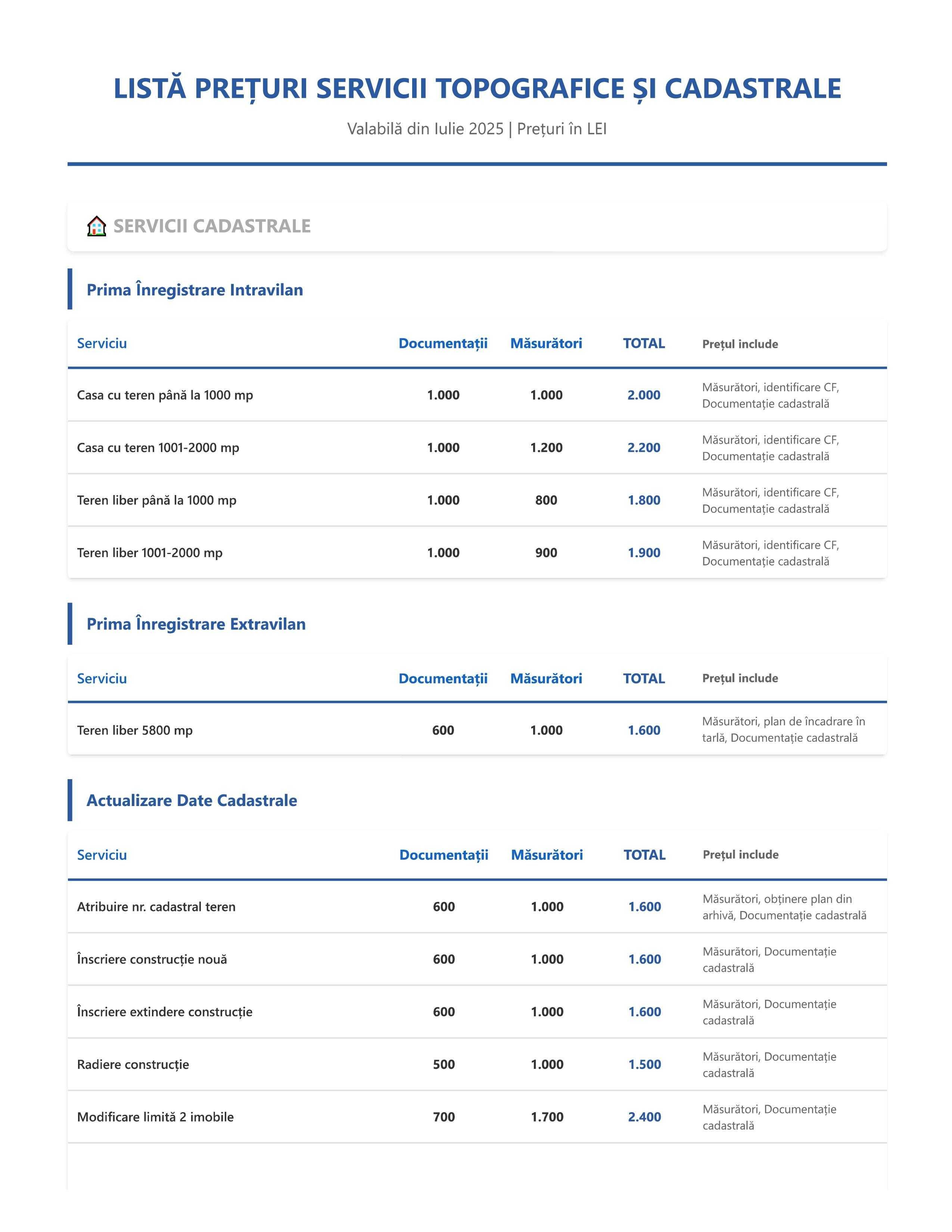
Task: Click Măsurători value 800
Action: (547, 500)
